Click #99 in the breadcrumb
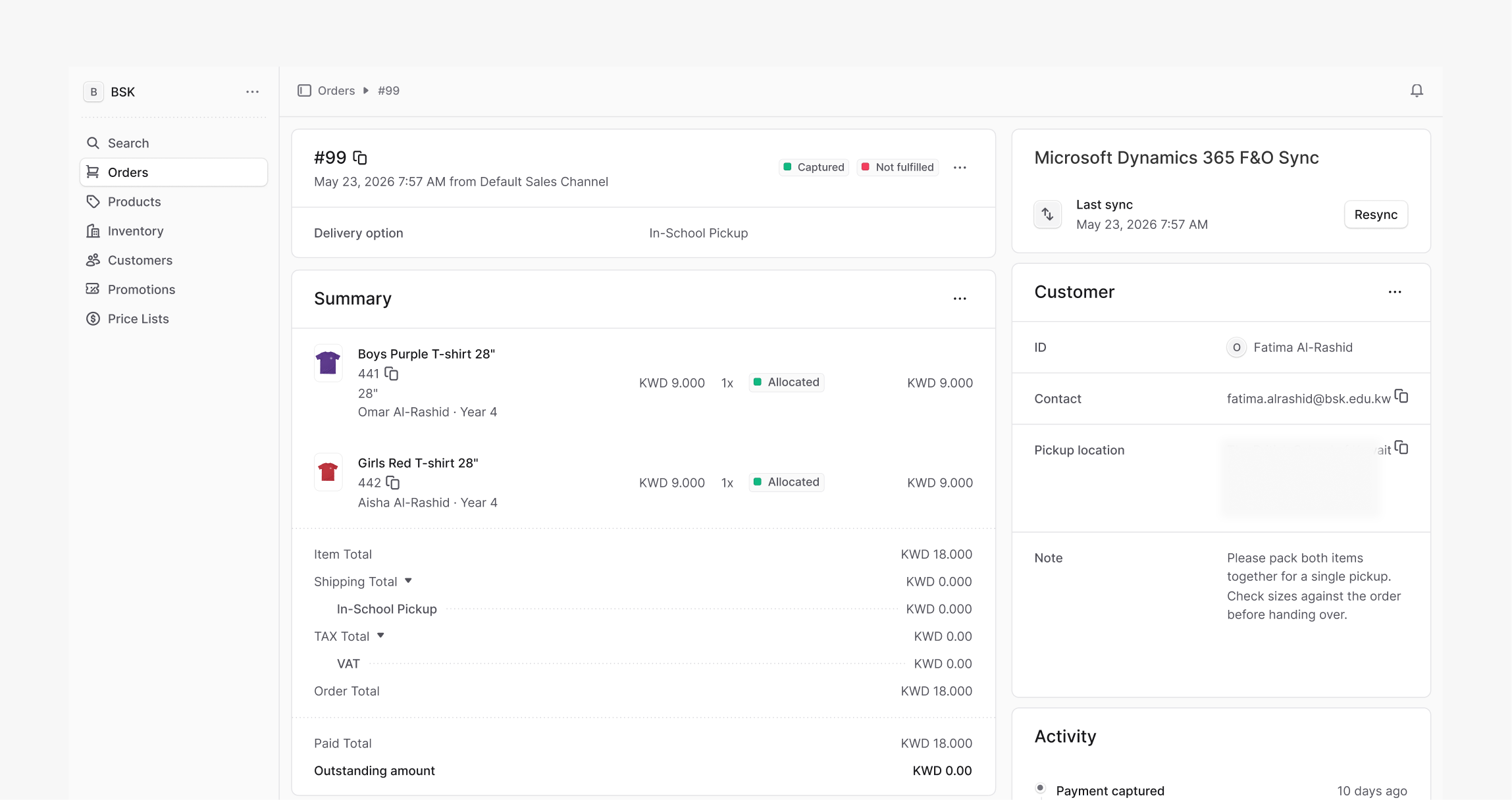The width and height of the screenshot is (1512, 800). [x=388, y=91]
